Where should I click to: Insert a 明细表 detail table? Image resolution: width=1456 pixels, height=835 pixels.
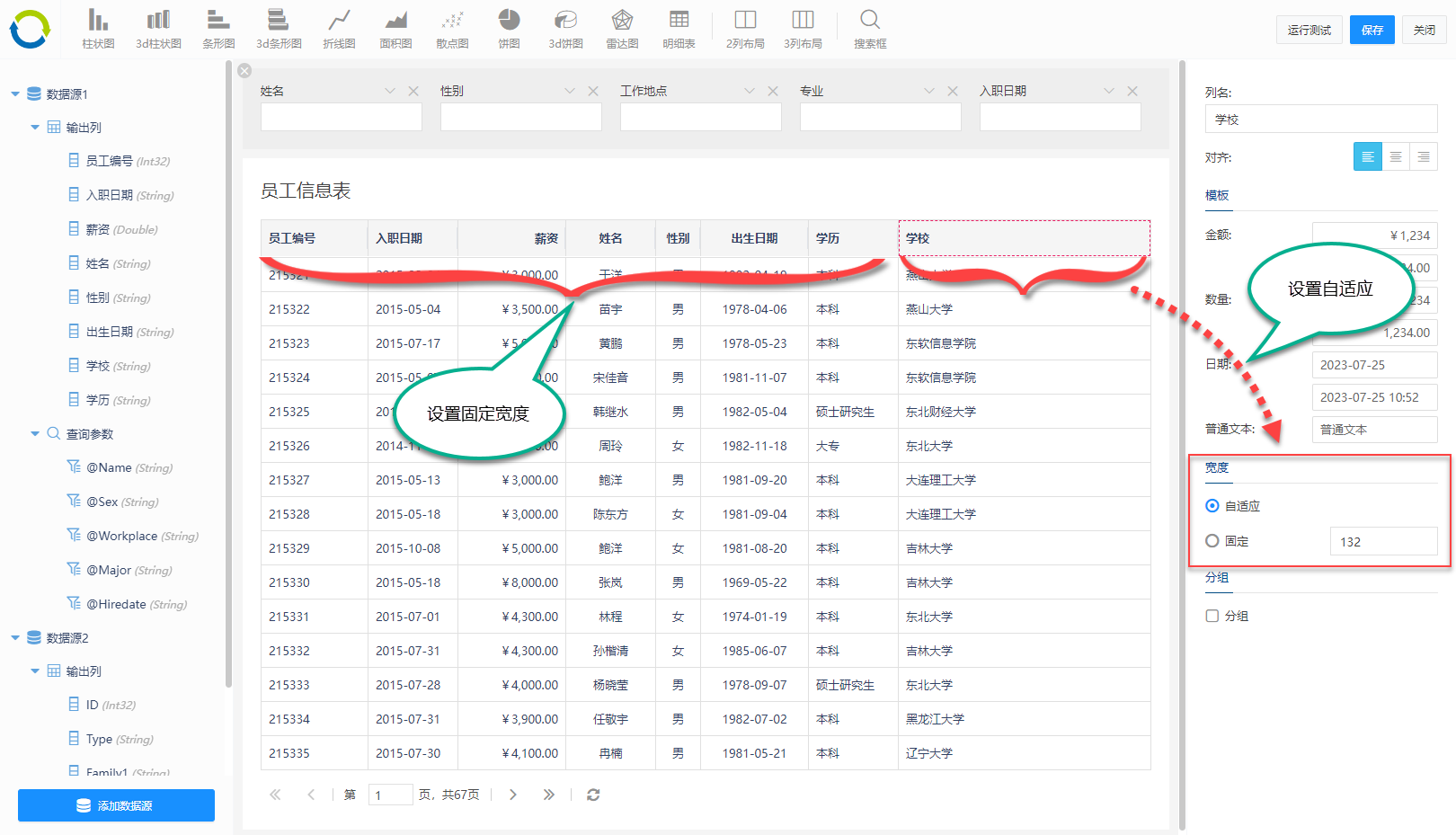(x=679, y=29)
